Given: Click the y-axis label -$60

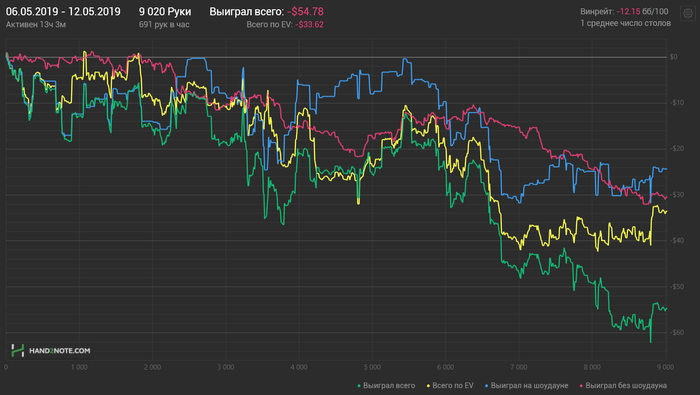Looking at the screenshot, I should coord(677,333).
